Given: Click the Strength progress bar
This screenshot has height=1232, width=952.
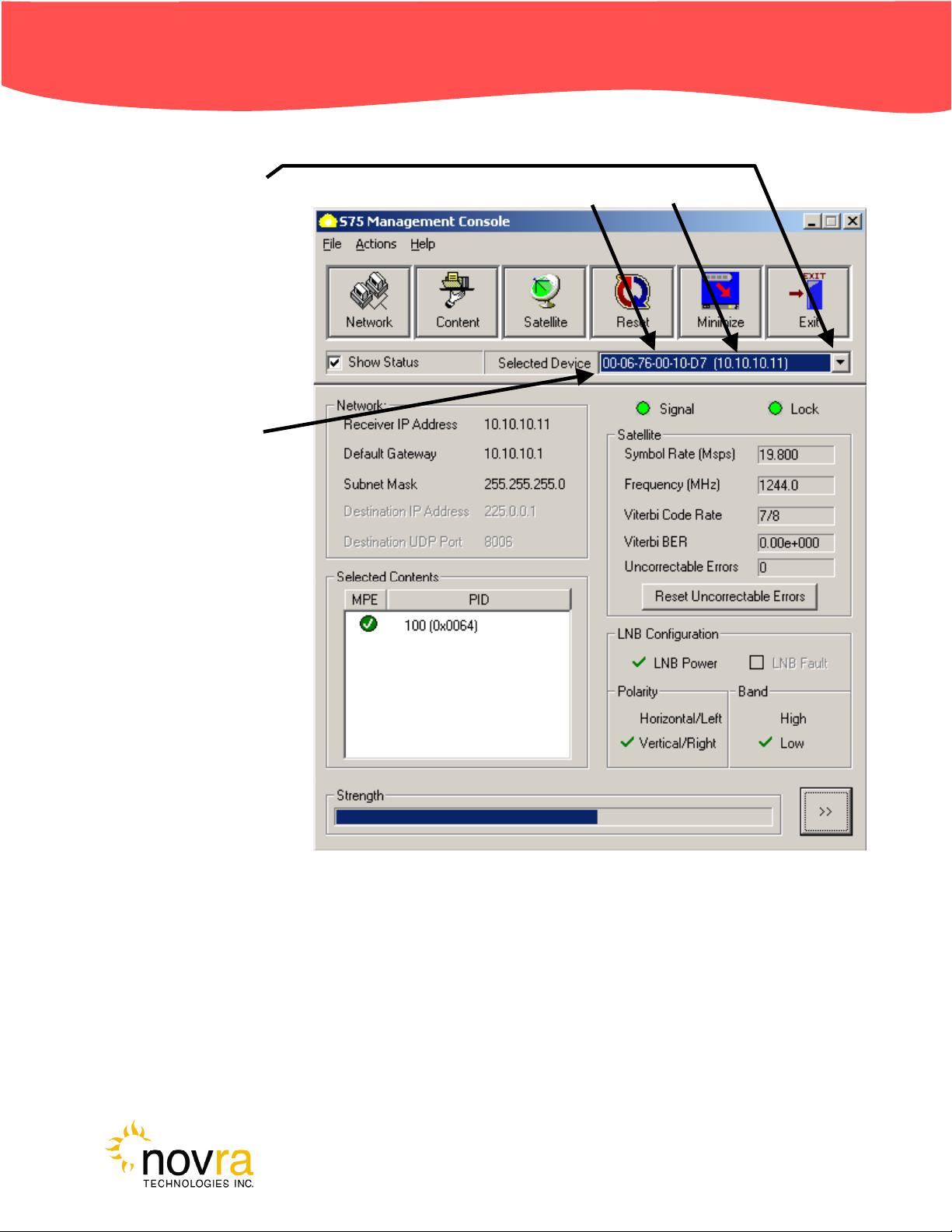Looking at the screenshot, I should [x=553, y=816].
